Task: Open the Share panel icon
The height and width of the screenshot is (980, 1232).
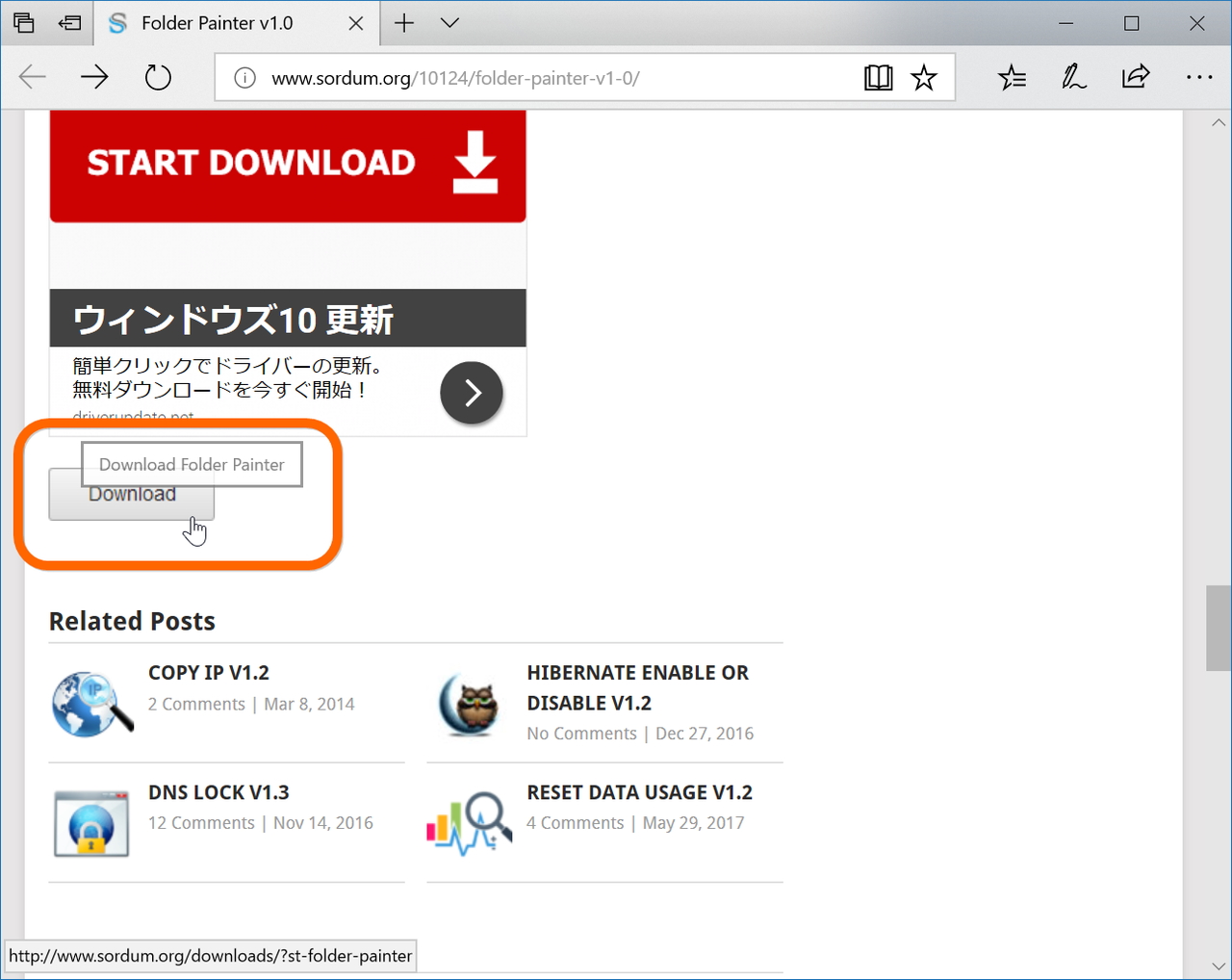Action: pyautogui.click(x=1137, y=77)
